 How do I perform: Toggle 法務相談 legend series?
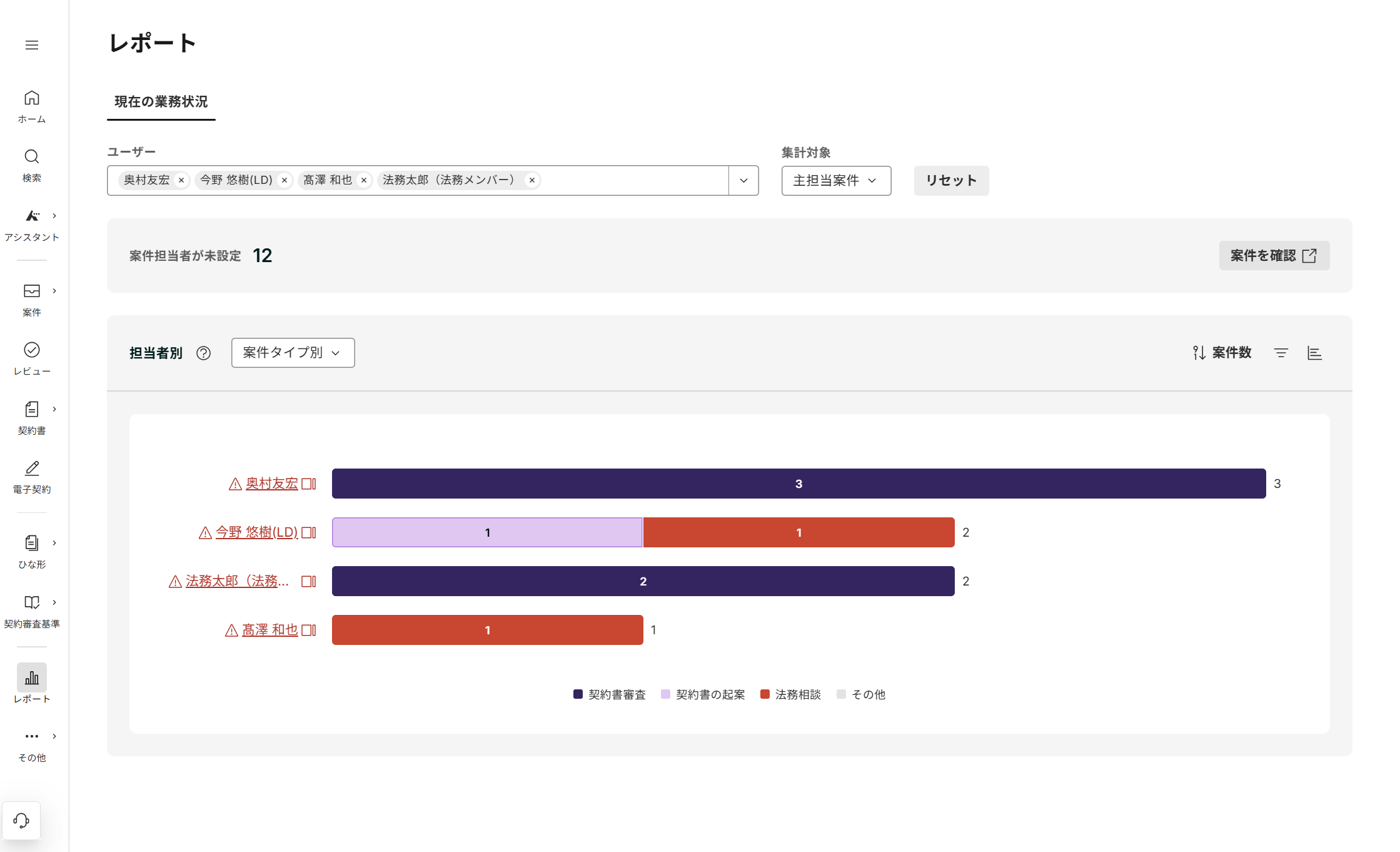tap(790, 694)
